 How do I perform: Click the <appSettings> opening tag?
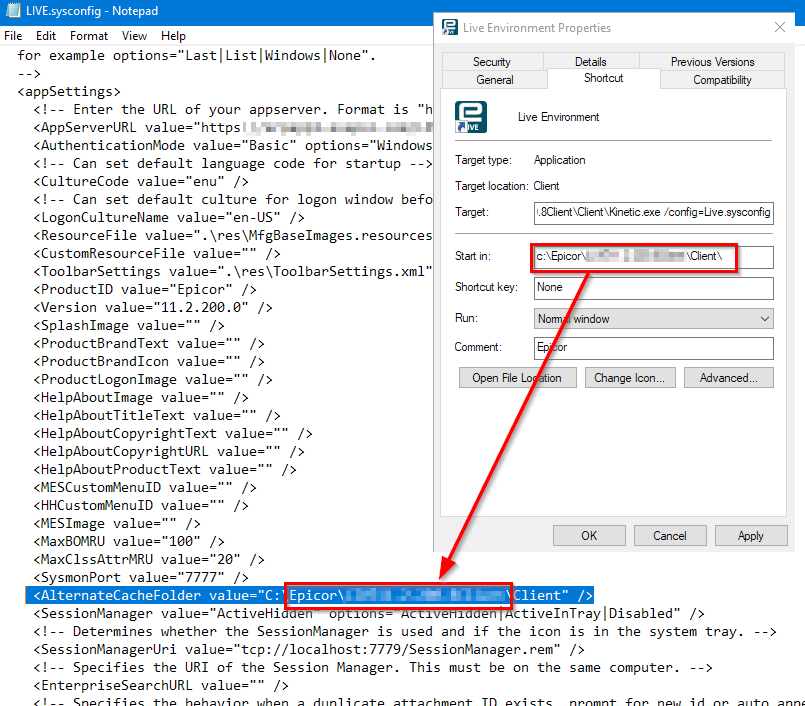(x=69, y=91)
